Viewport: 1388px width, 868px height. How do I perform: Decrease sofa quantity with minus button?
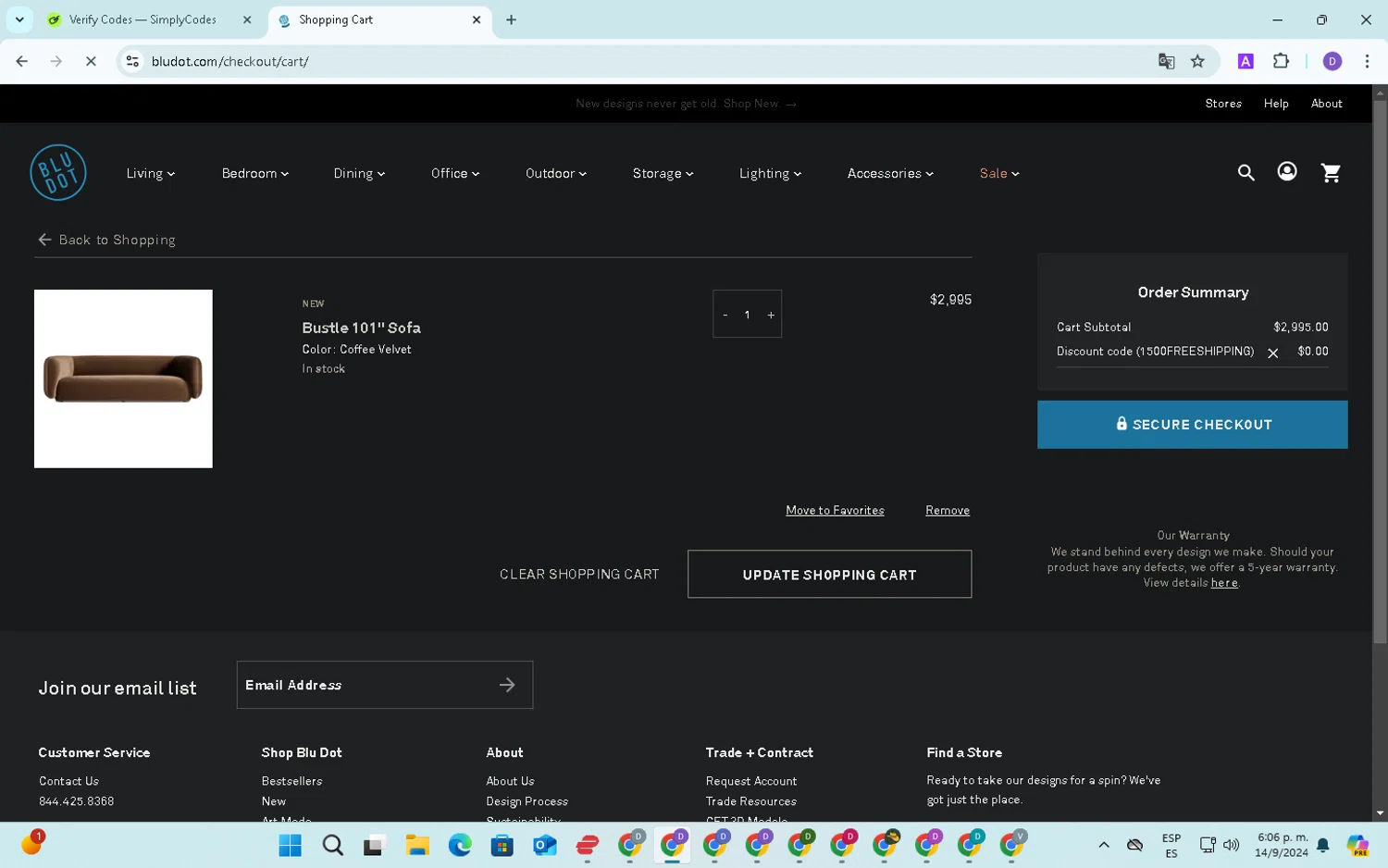[x=725, y=315]
